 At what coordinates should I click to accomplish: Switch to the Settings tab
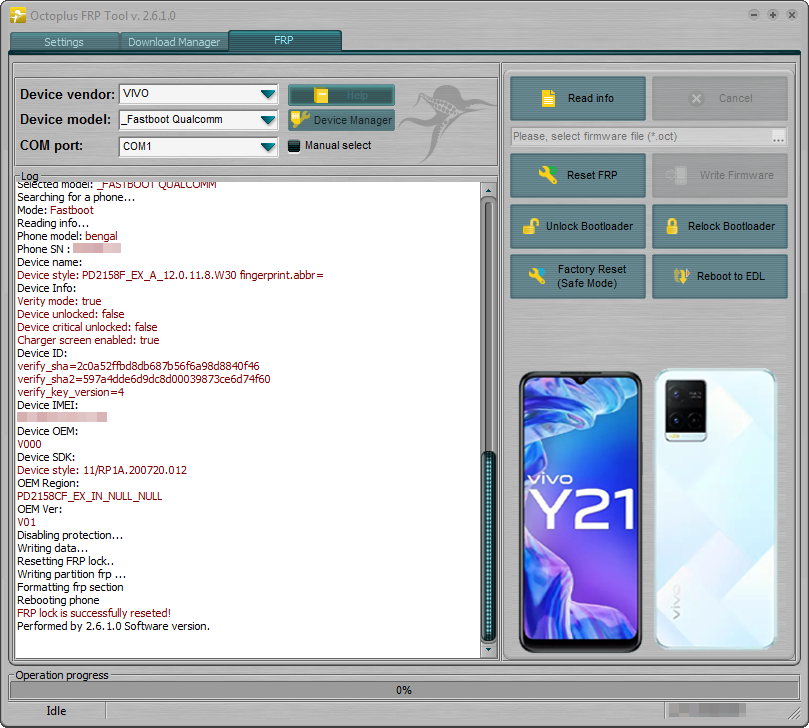64,42
